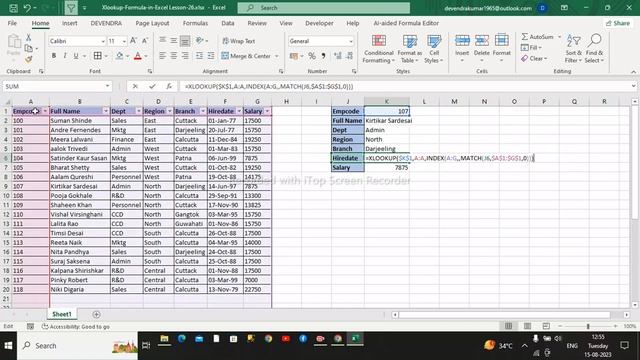Open the Full Name column filter dropdown
Screen dimensions: 640x360
point(106,111)
